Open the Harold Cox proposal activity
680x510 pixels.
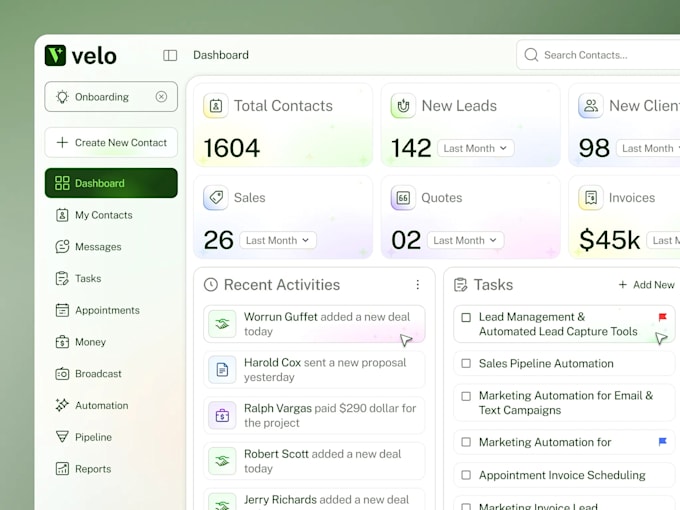click(x=314, y=370)
